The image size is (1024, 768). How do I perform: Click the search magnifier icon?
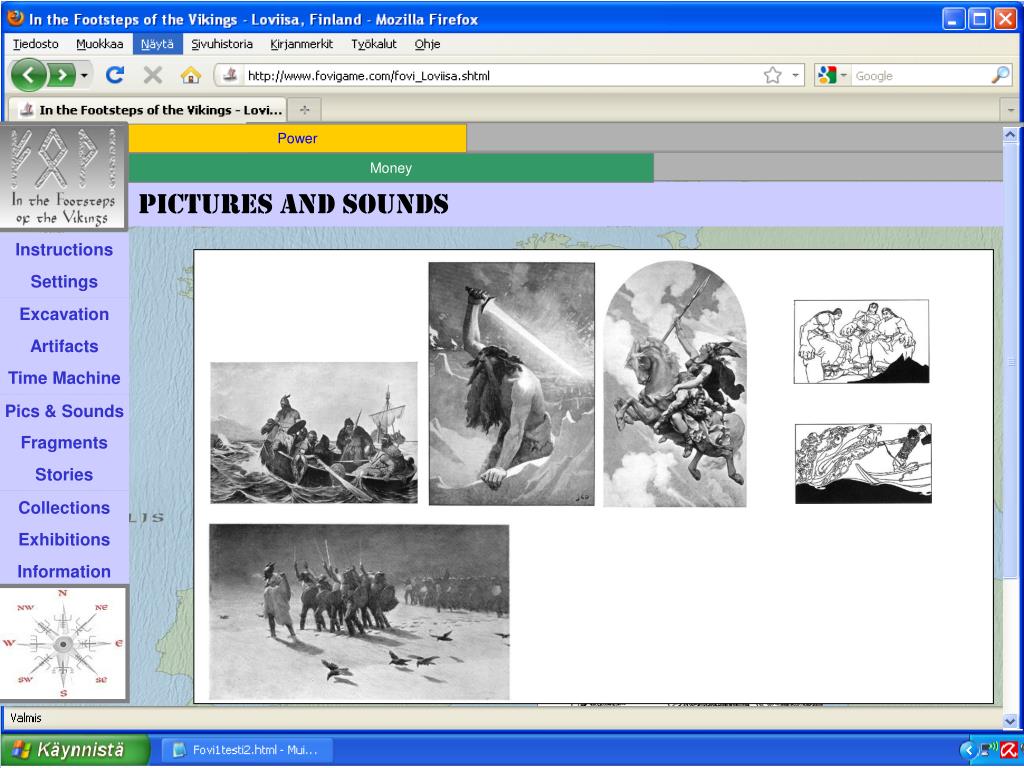click(x=1000, y=75)
